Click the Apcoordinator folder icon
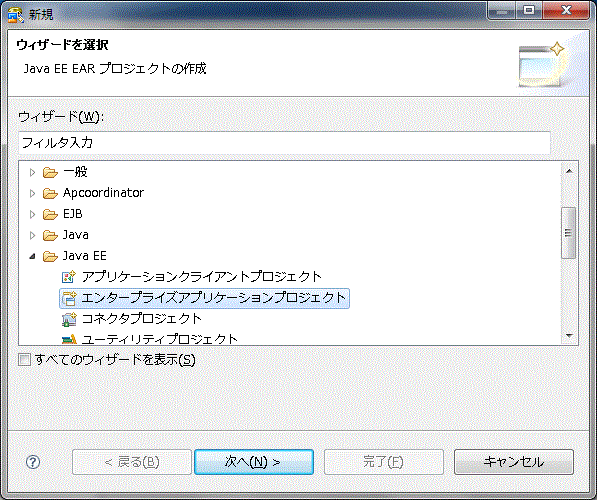Image resolution: width=597 pixels, height=500 pixels. [x=50, y=193]
